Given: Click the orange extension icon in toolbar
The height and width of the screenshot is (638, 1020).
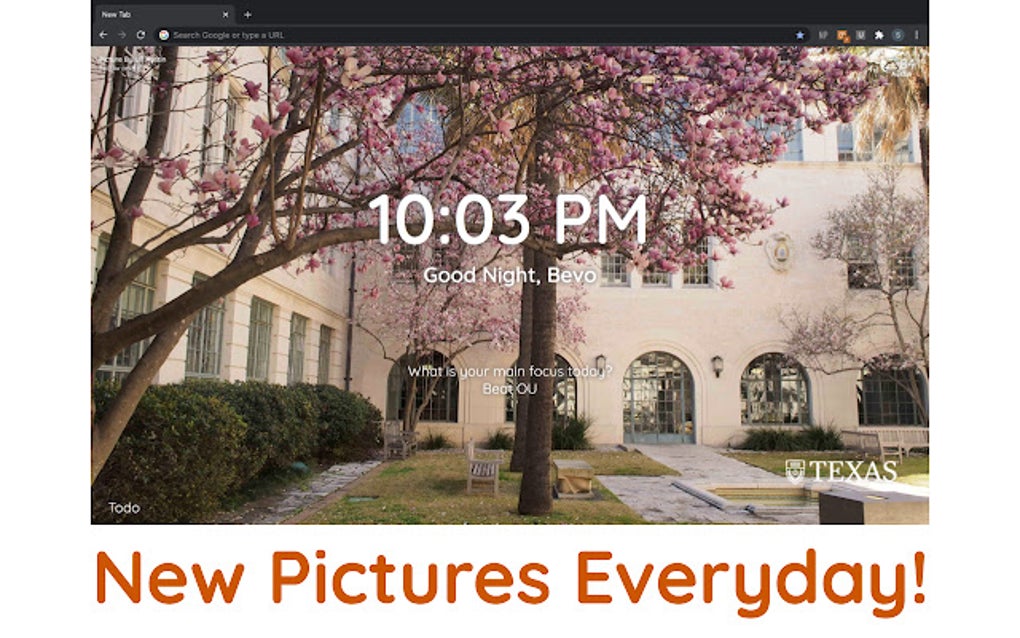Looking at the screenshot, I should 842,36.
